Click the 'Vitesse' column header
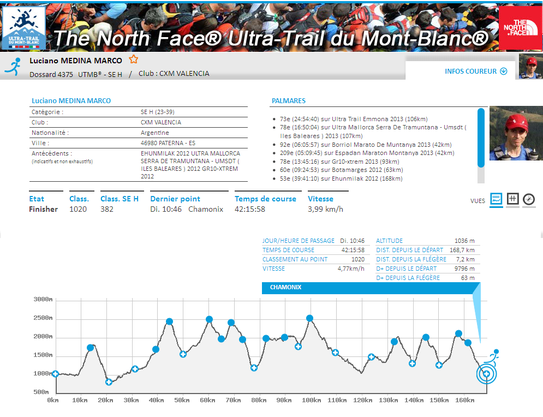The height and width of the screenshot is (417, 543). (321, 199)
